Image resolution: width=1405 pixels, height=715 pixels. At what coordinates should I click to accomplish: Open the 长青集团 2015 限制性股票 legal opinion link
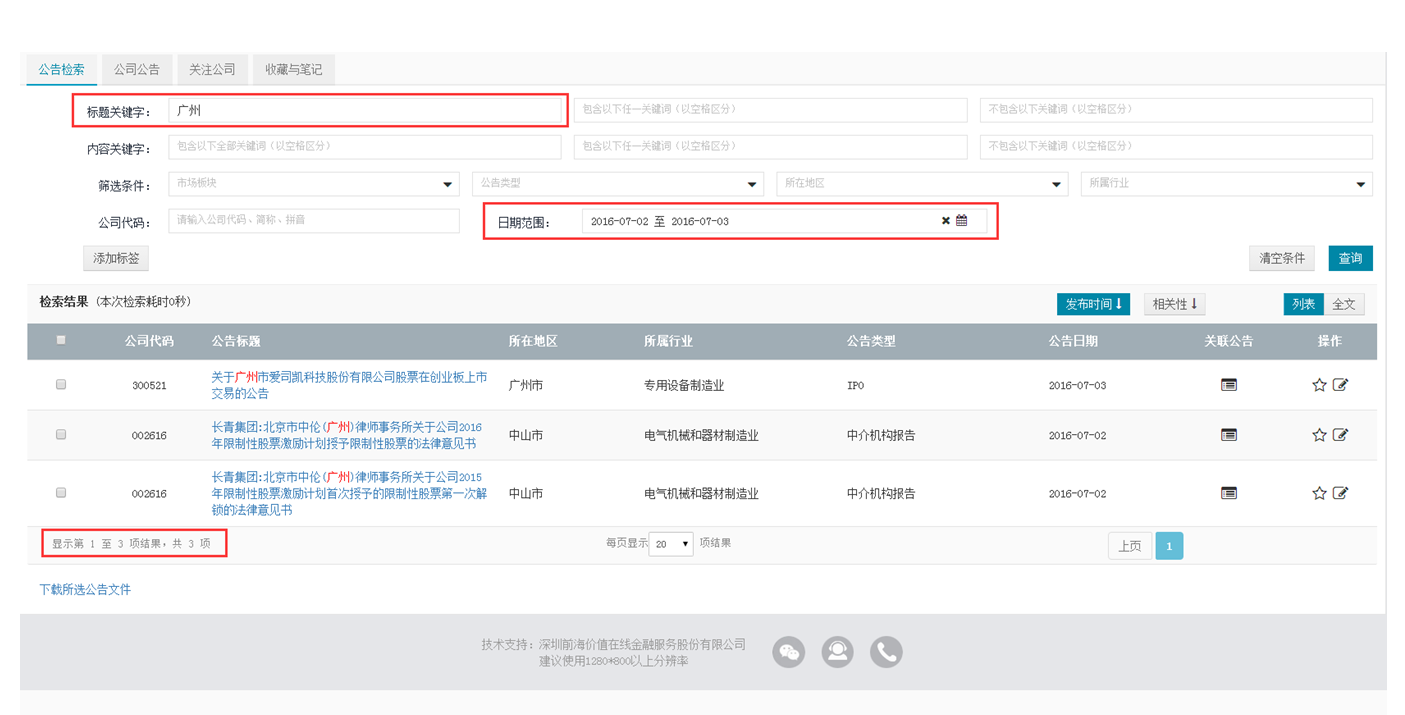tap(349, 493)
